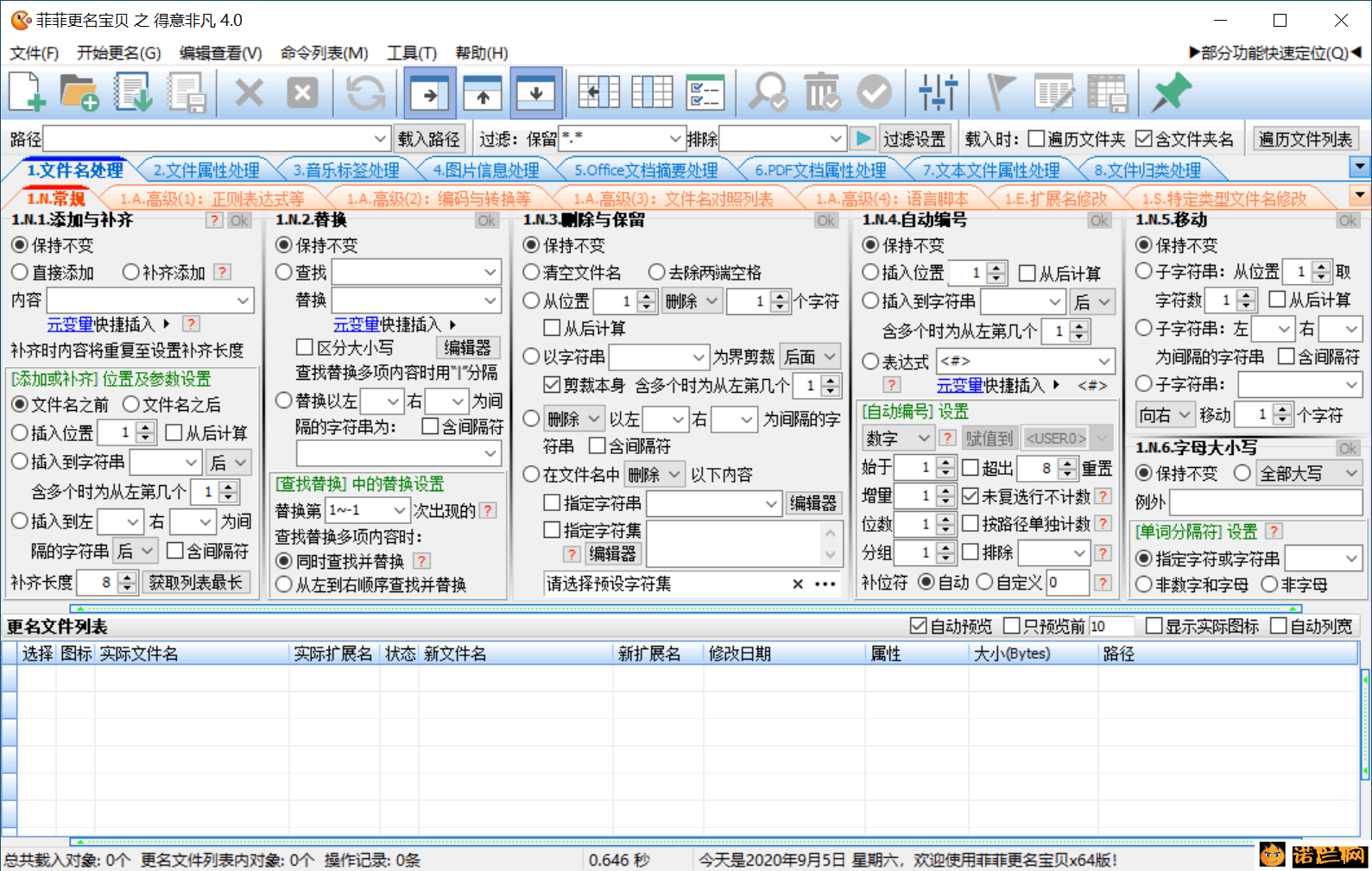1372x871 pixels.
Task: Switch to the 1.E.扩展名修改 sub-tab
Action: pos(1055,199)
